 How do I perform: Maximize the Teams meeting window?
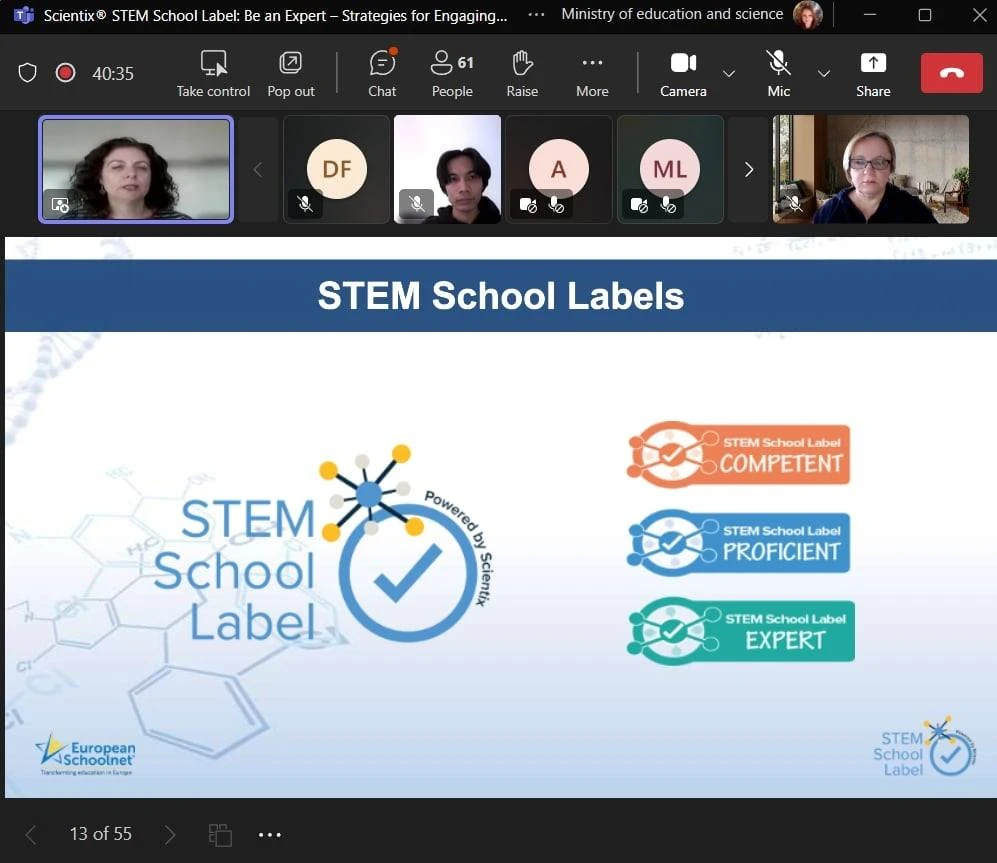[x=925, y=15]
